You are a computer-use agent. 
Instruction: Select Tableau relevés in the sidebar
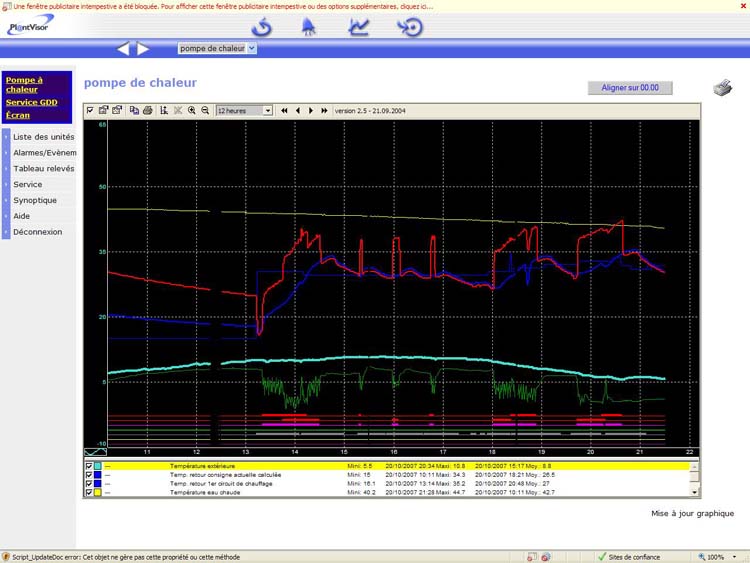tap(43, 168)
